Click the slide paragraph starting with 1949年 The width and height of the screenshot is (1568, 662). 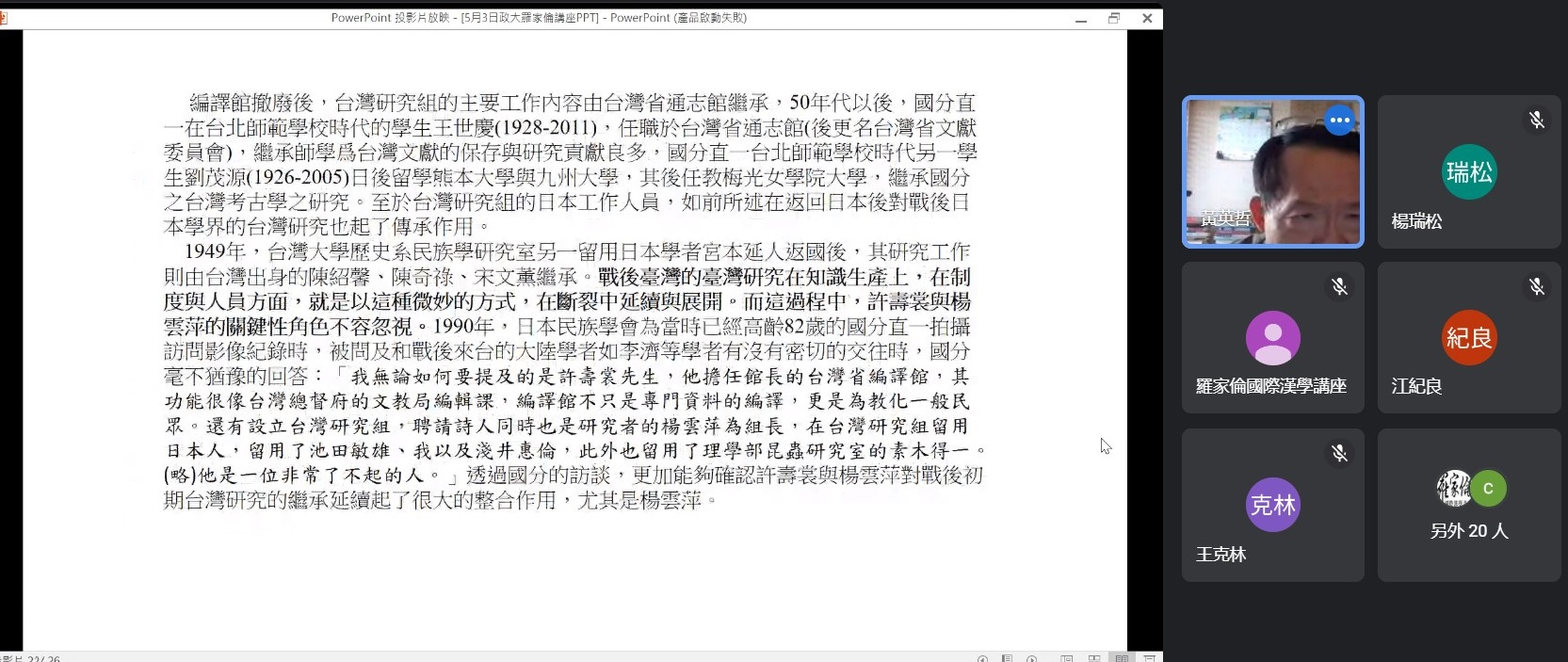574,376
